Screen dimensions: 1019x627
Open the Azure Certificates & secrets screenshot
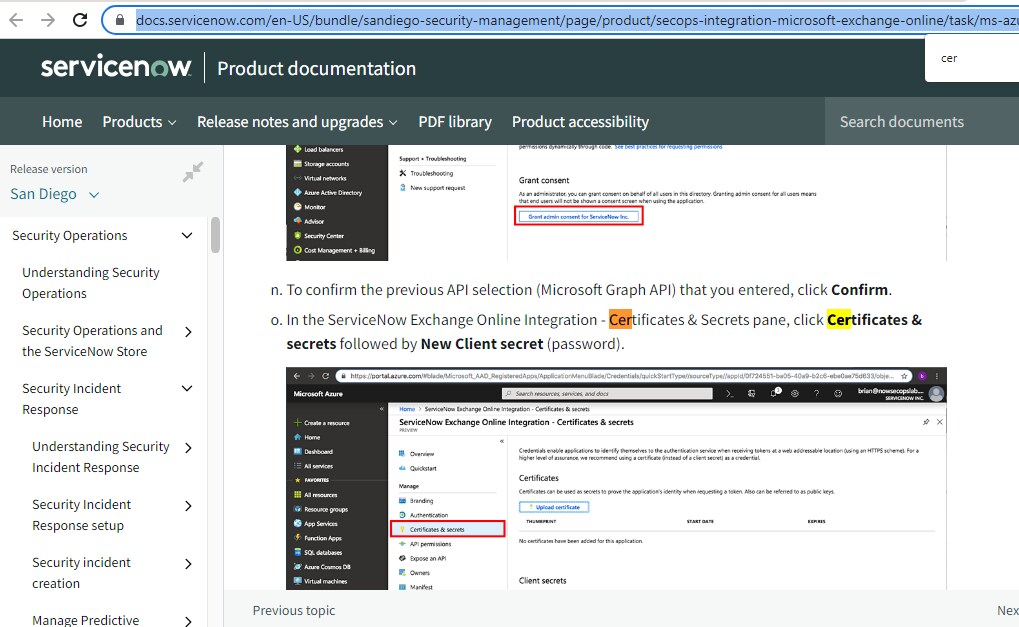click(616, 479)
